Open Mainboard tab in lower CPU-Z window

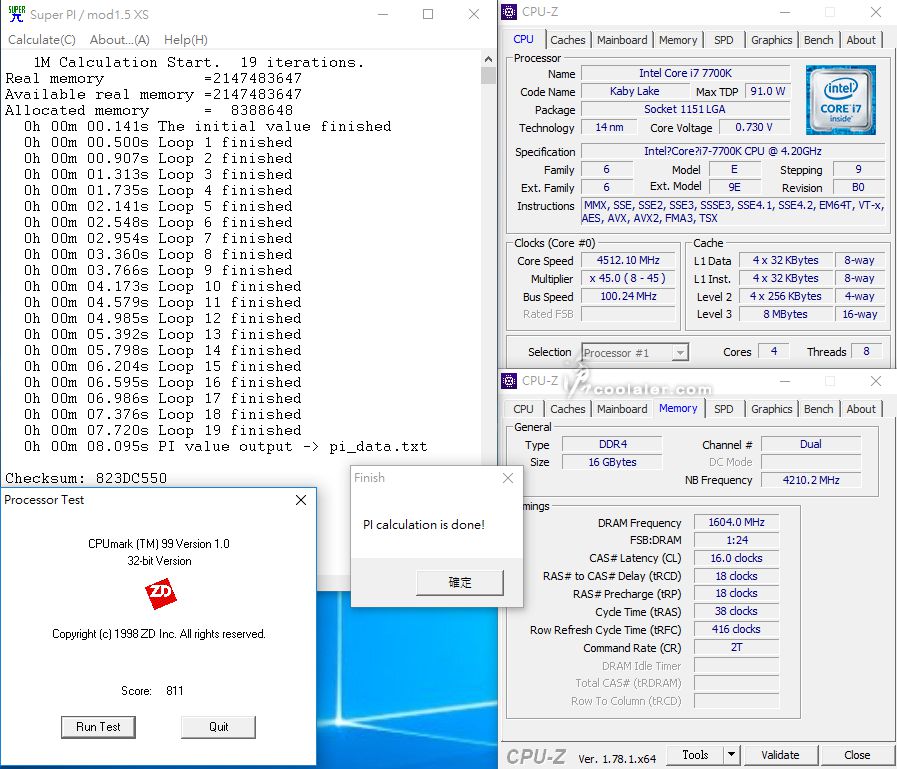click(x=622, y=409)
